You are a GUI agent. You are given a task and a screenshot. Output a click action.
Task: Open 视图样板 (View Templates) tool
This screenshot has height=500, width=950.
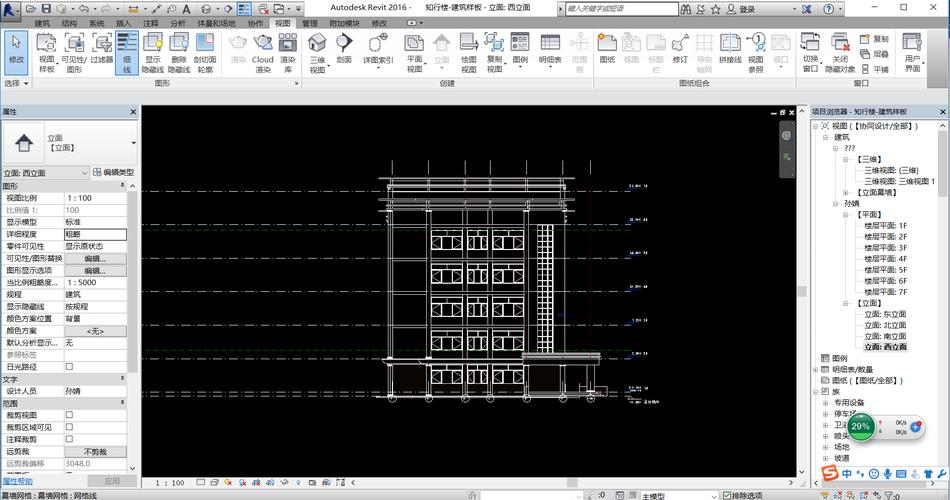[46, 52]
